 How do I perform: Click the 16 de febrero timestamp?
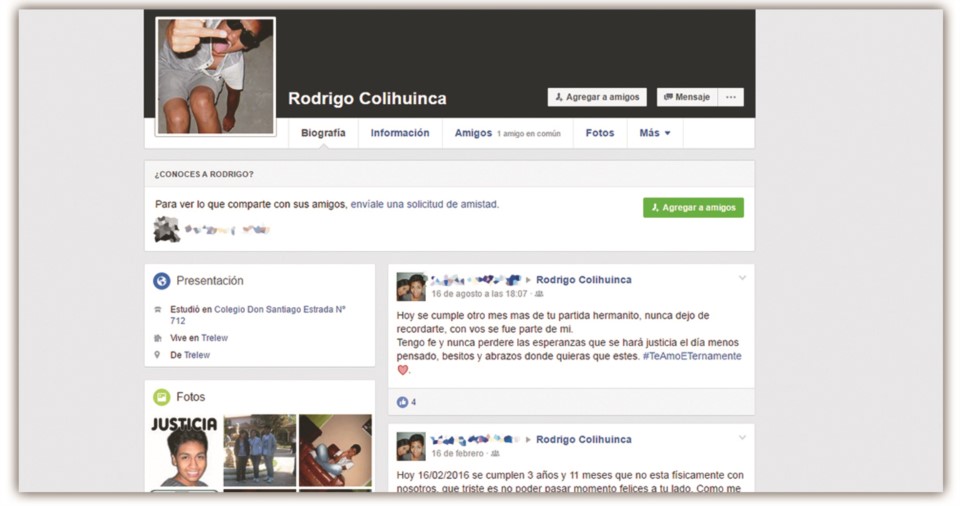[x=457, y=454]
